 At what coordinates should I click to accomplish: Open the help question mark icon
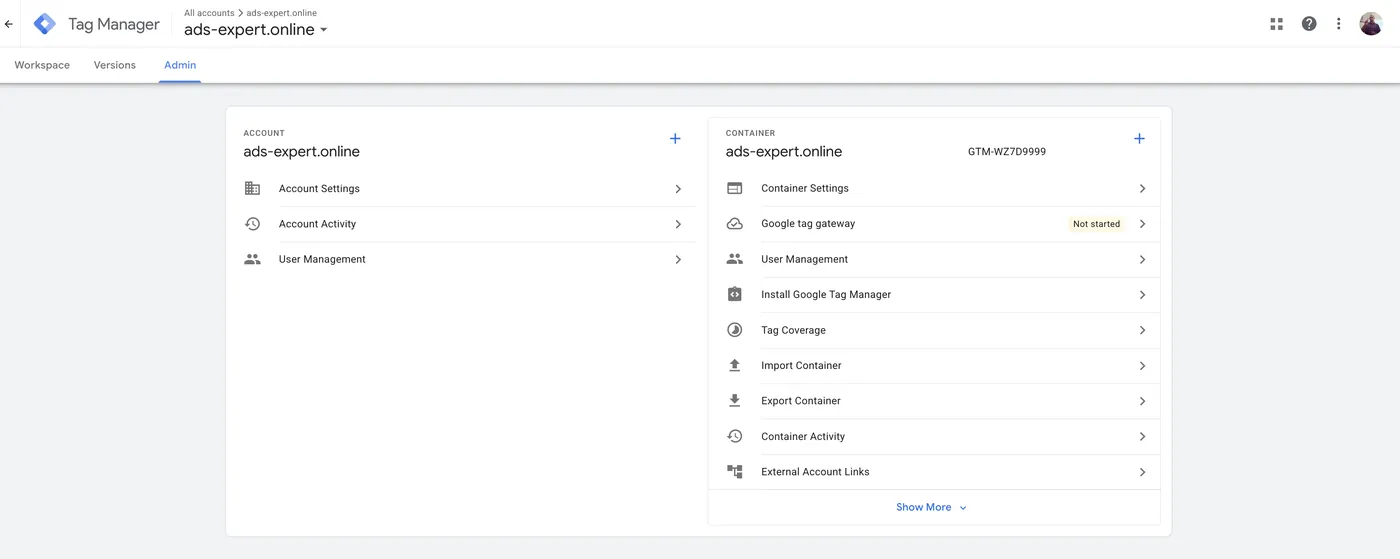pyautogui.click(x=1309, y=24)
